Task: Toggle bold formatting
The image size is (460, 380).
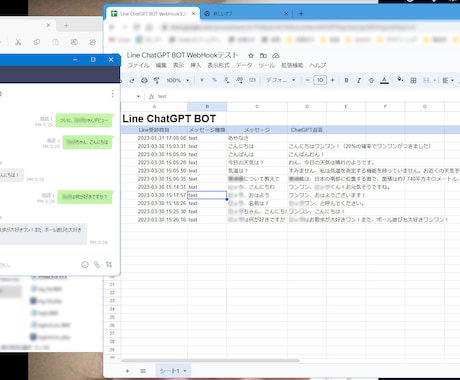Action: (x=346, y=80)
